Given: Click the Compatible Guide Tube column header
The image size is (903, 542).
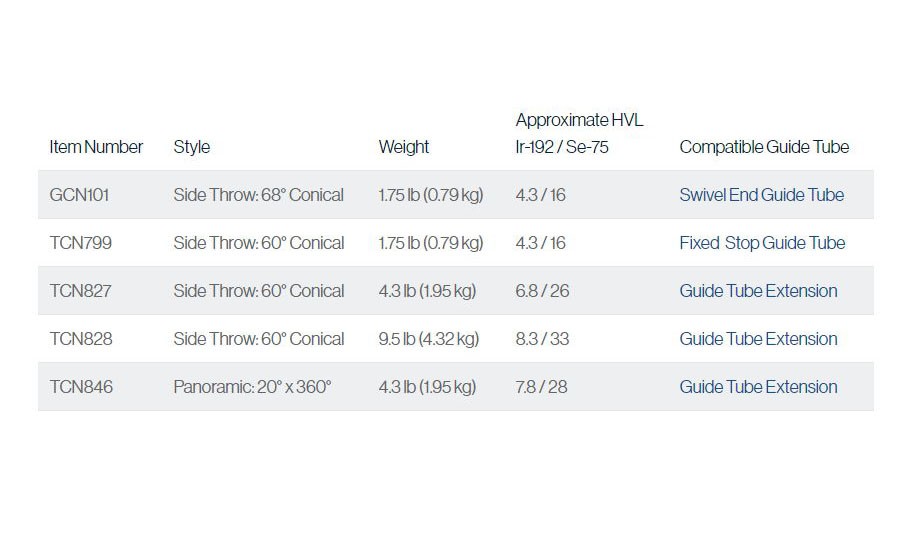Looking at the screenshot, I should (x=764, y=147).
